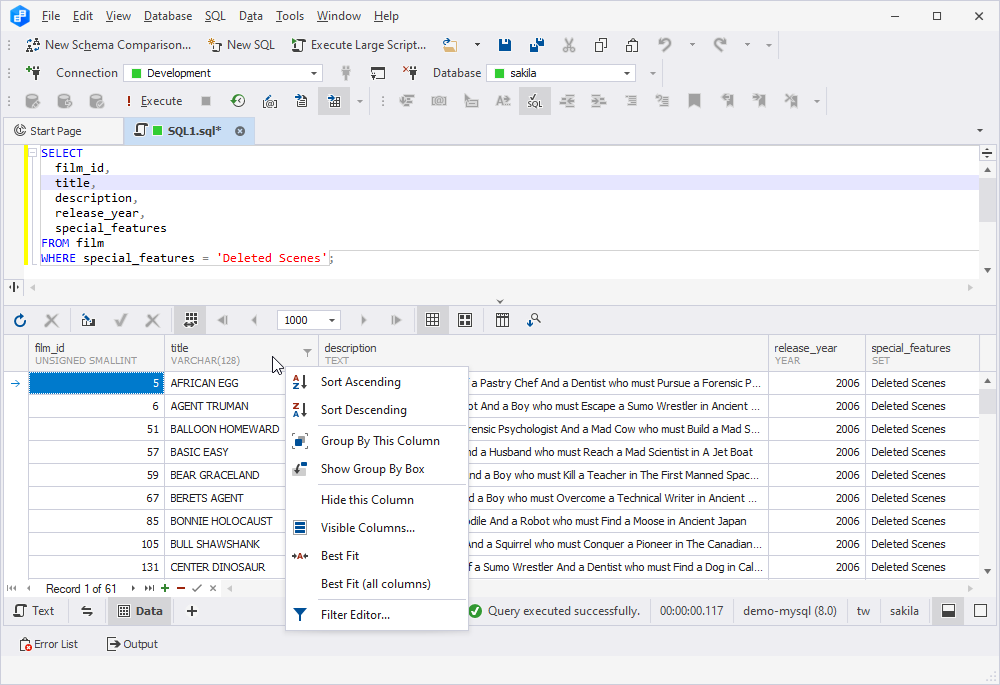Click the Redo arrow icon
The width and height of the screenshot is (1000, 685).
point(720,45)
